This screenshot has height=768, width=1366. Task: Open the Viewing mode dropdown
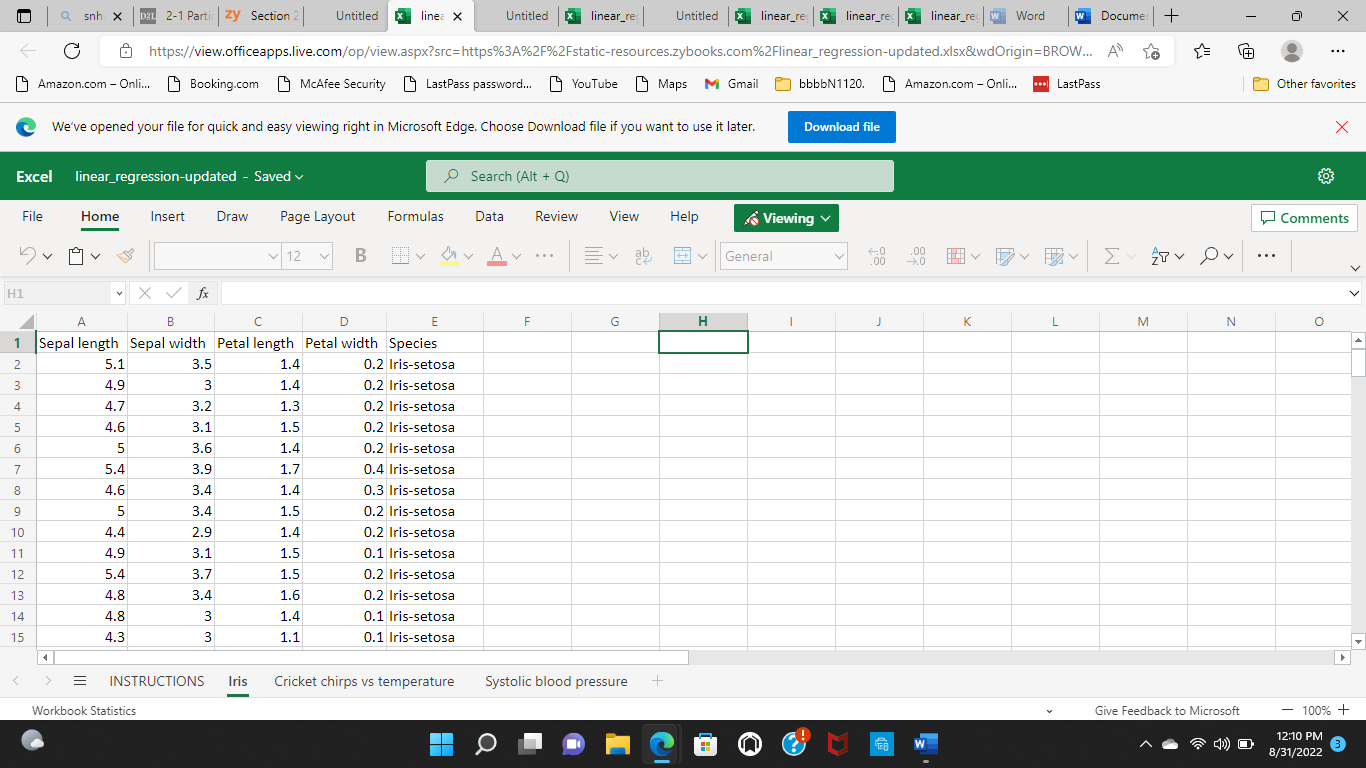(x=786, y=218)
